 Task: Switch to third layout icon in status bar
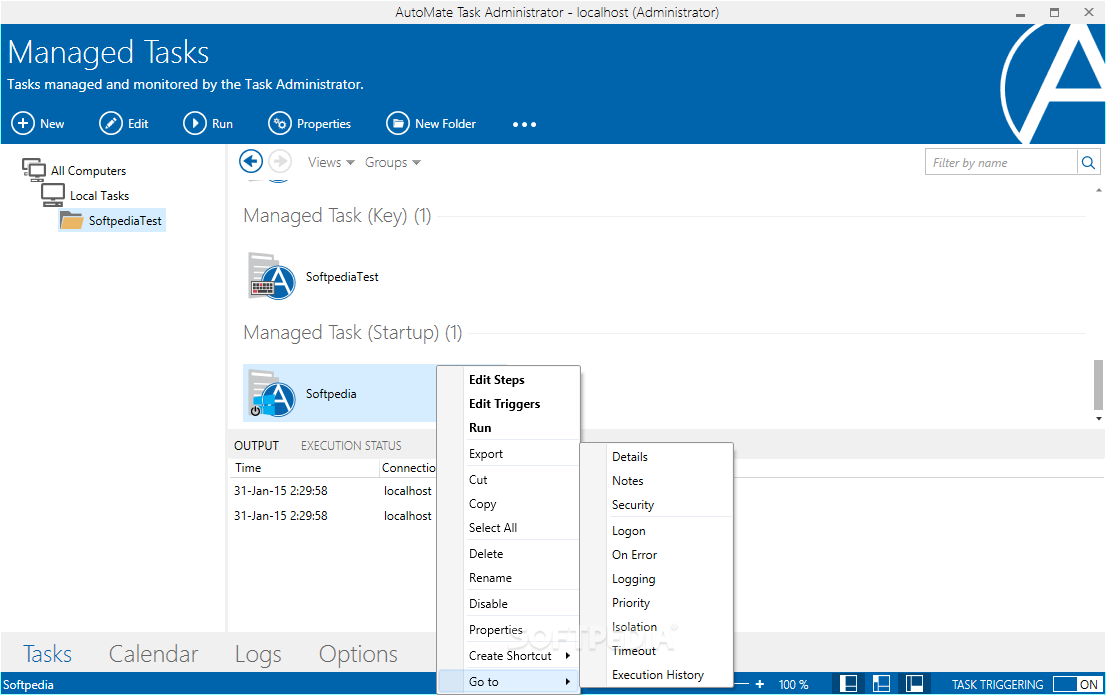pyautogui.click(x=914, y=684)
